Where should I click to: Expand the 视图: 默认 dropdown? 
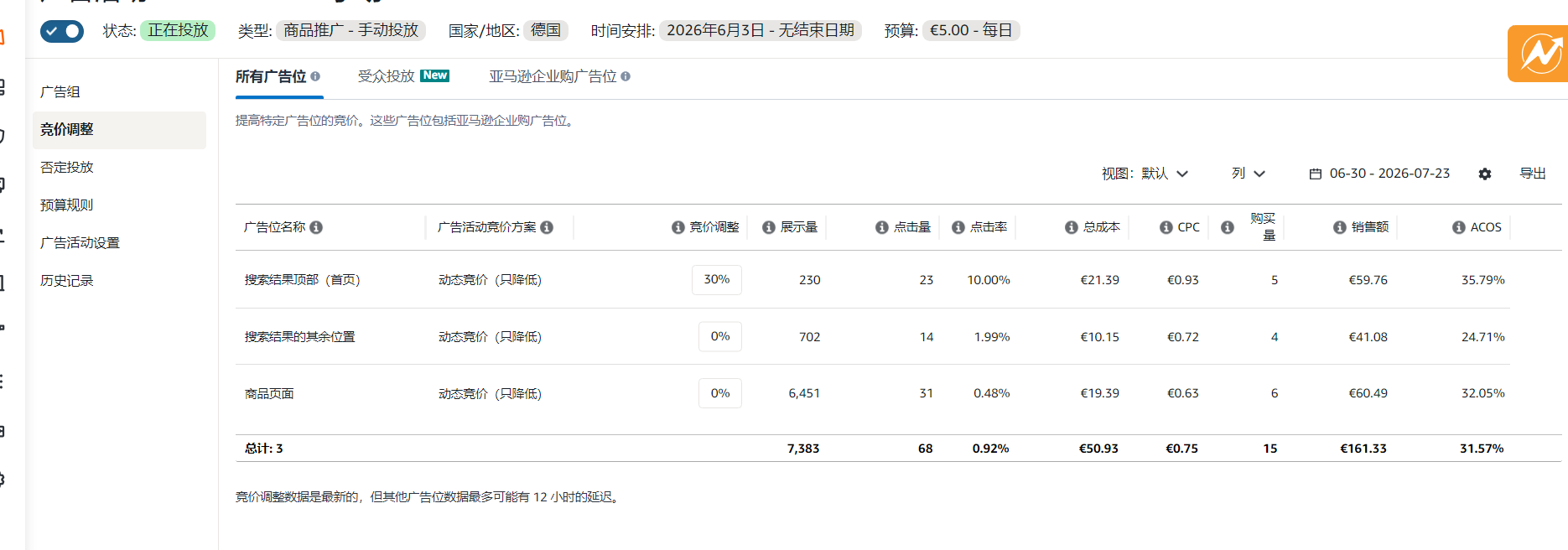[x=1145, y=174]
